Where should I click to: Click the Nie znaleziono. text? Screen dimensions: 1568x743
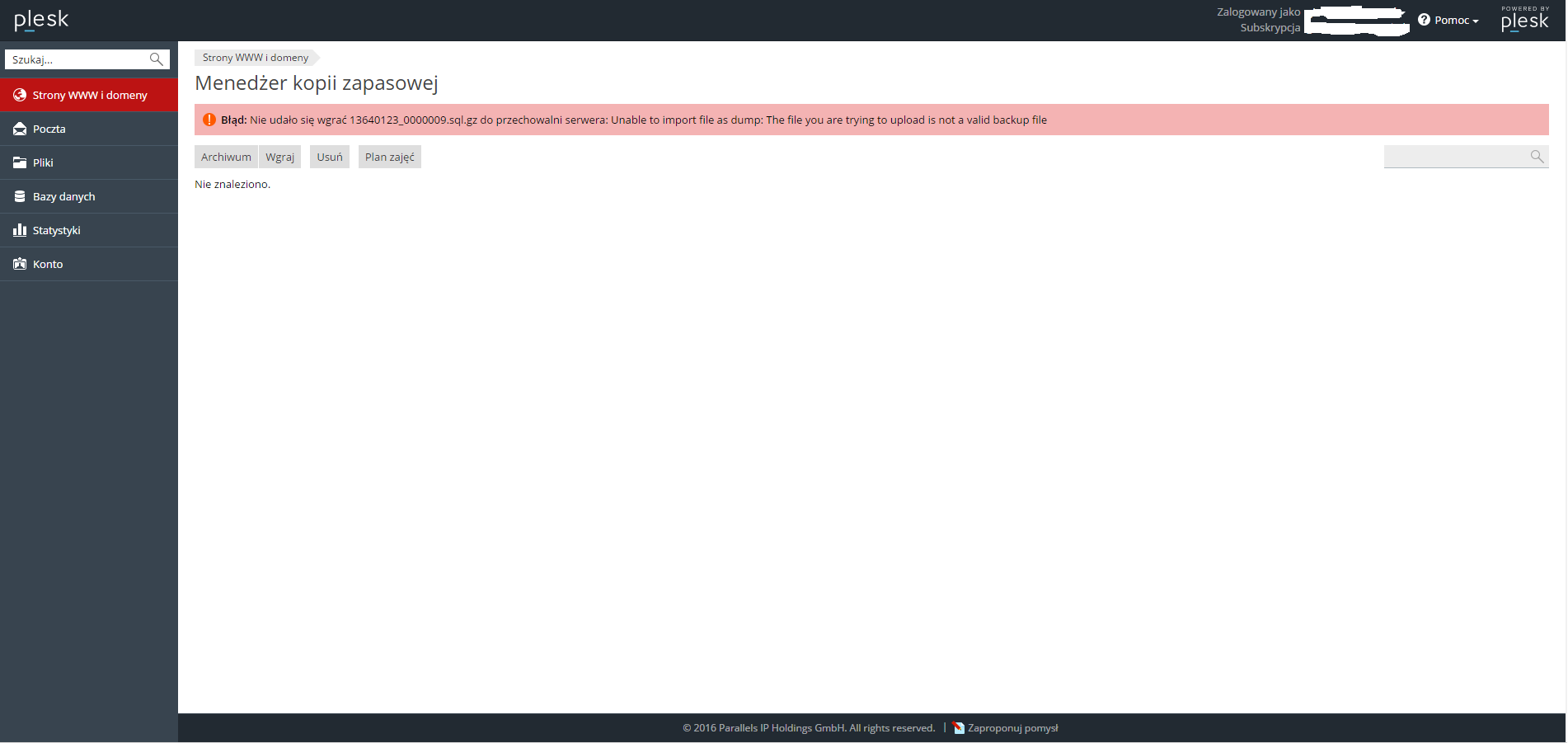click(232, 185)
